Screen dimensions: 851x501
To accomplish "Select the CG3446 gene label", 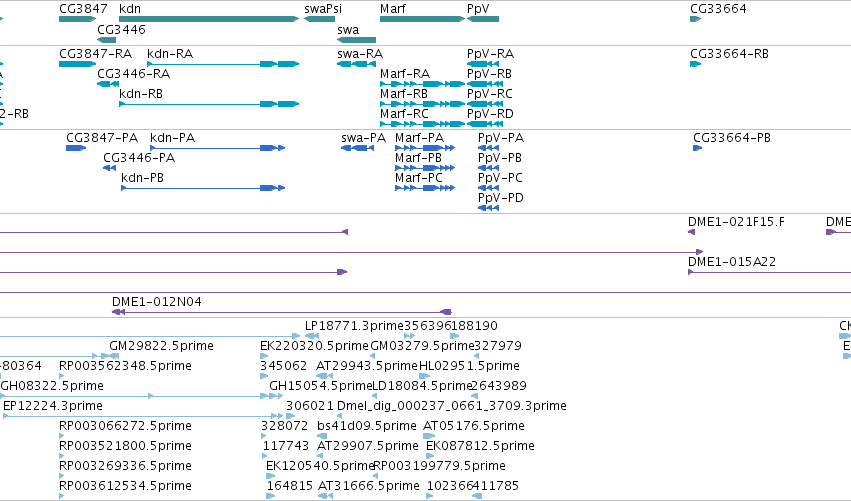I will [x=121, y=30].
